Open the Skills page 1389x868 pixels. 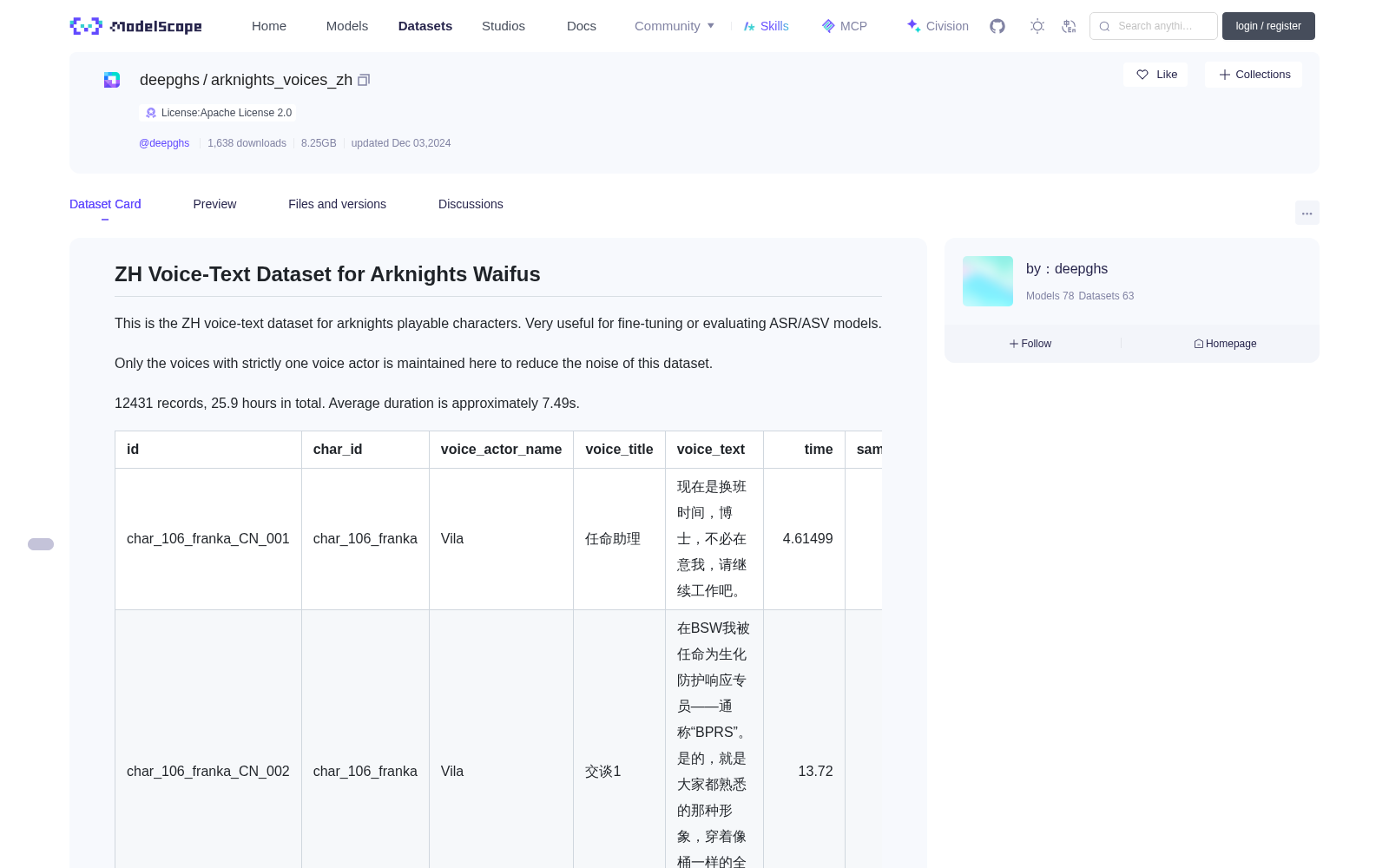point(766,26)
